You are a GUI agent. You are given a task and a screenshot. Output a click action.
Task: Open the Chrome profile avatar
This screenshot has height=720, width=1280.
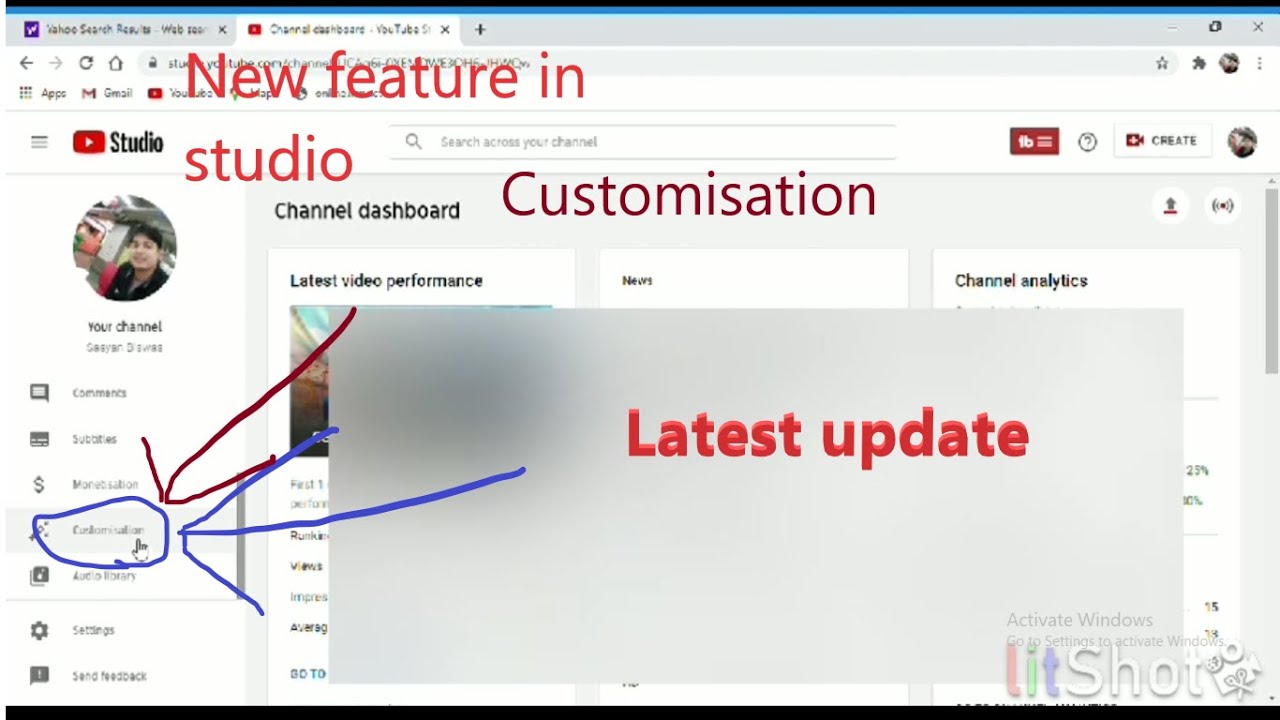coord(1229,63)
